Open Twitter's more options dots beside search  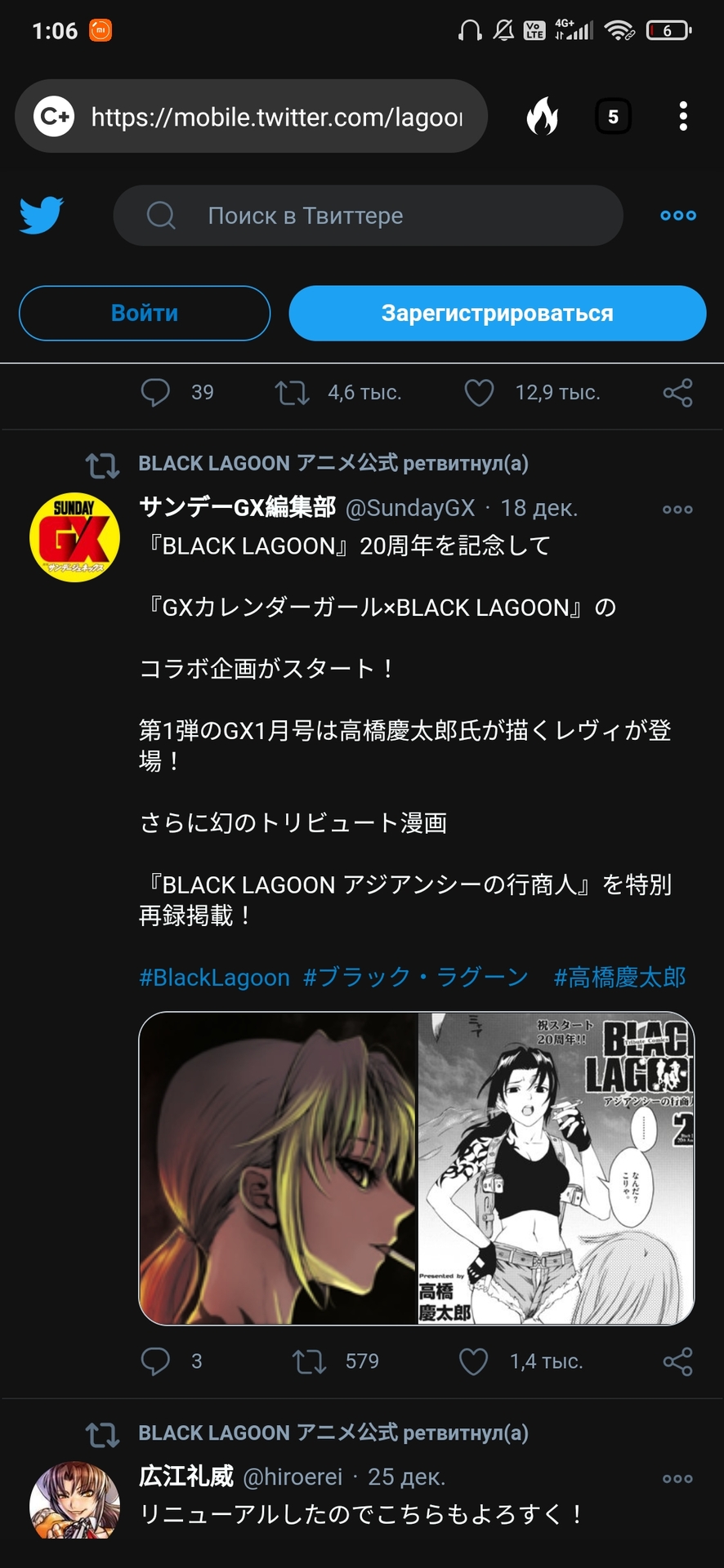(x=678, y=216)
